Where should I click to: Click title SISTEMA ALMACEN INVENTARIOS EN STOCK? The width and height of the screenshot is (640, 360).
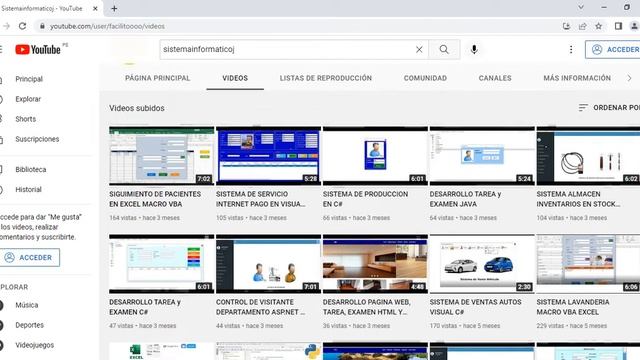click(578, 199)
